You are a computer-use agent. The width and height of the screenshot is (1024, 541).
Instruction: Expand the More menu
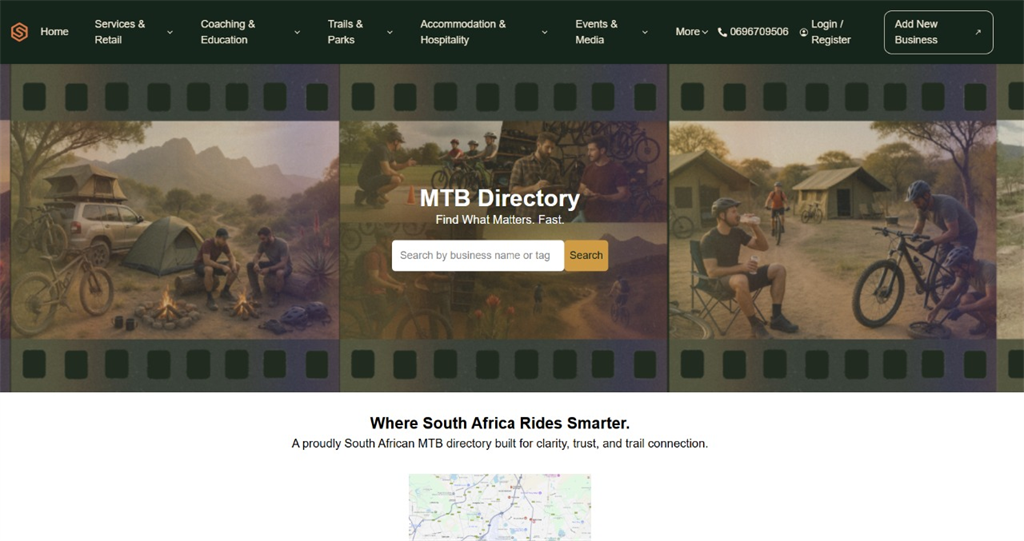click(x=691, y=32)
